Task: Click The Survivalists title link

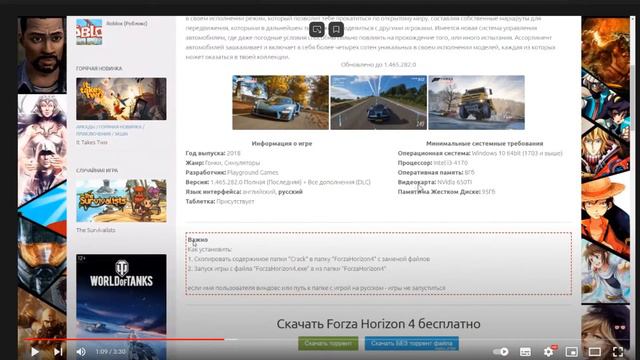Action: (x=96, y=230)
